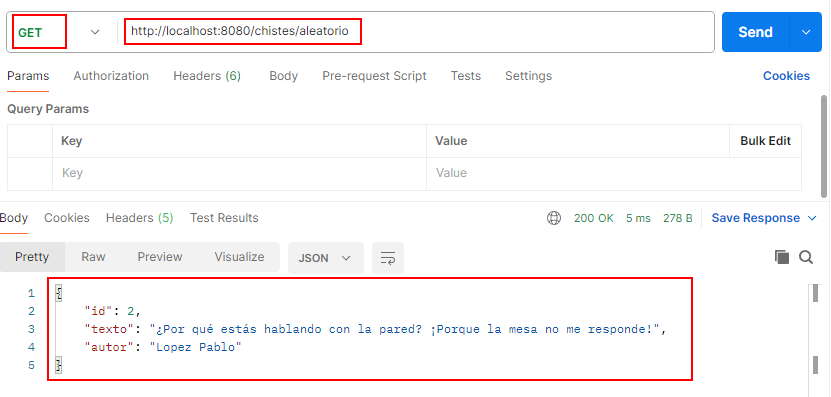831x397 pixels.
Task: Open the response Cookies tab
Action: (x=67, y=218)
